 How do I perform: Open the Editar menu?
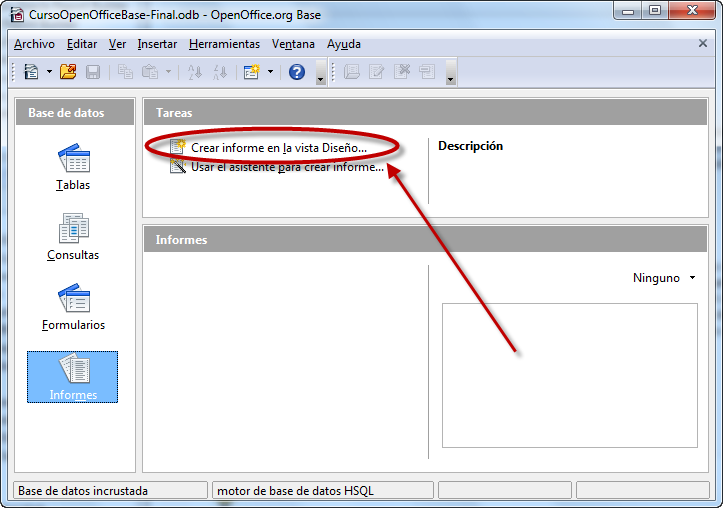(x=82, y=44)
